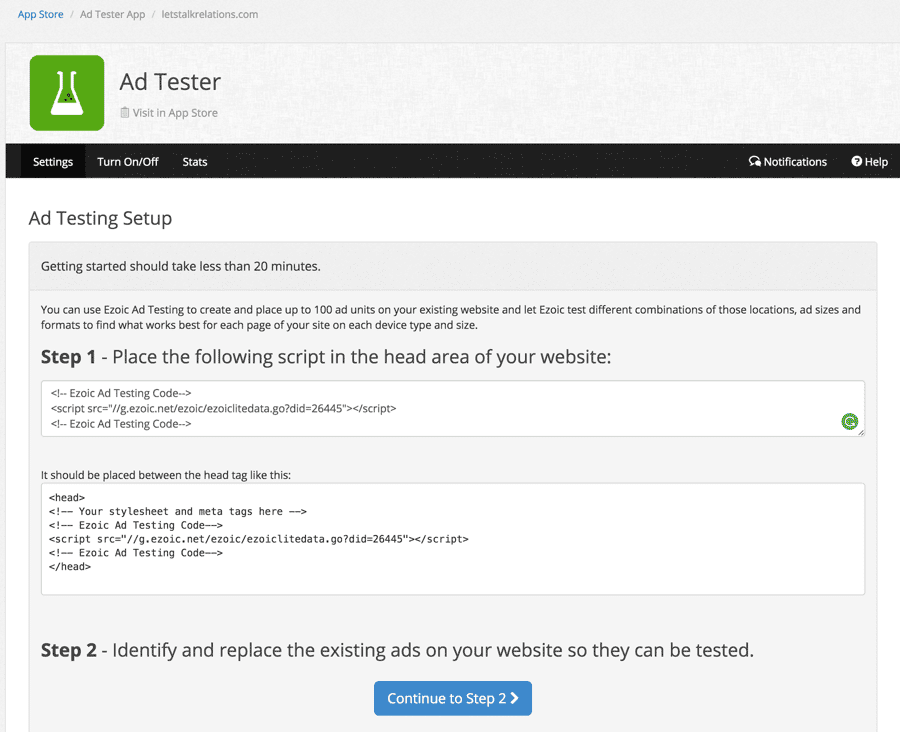This screenshot has height=732, width=900.
Task: Click the green flask Ad Tester logo
Action: click(x=67, y=93)
